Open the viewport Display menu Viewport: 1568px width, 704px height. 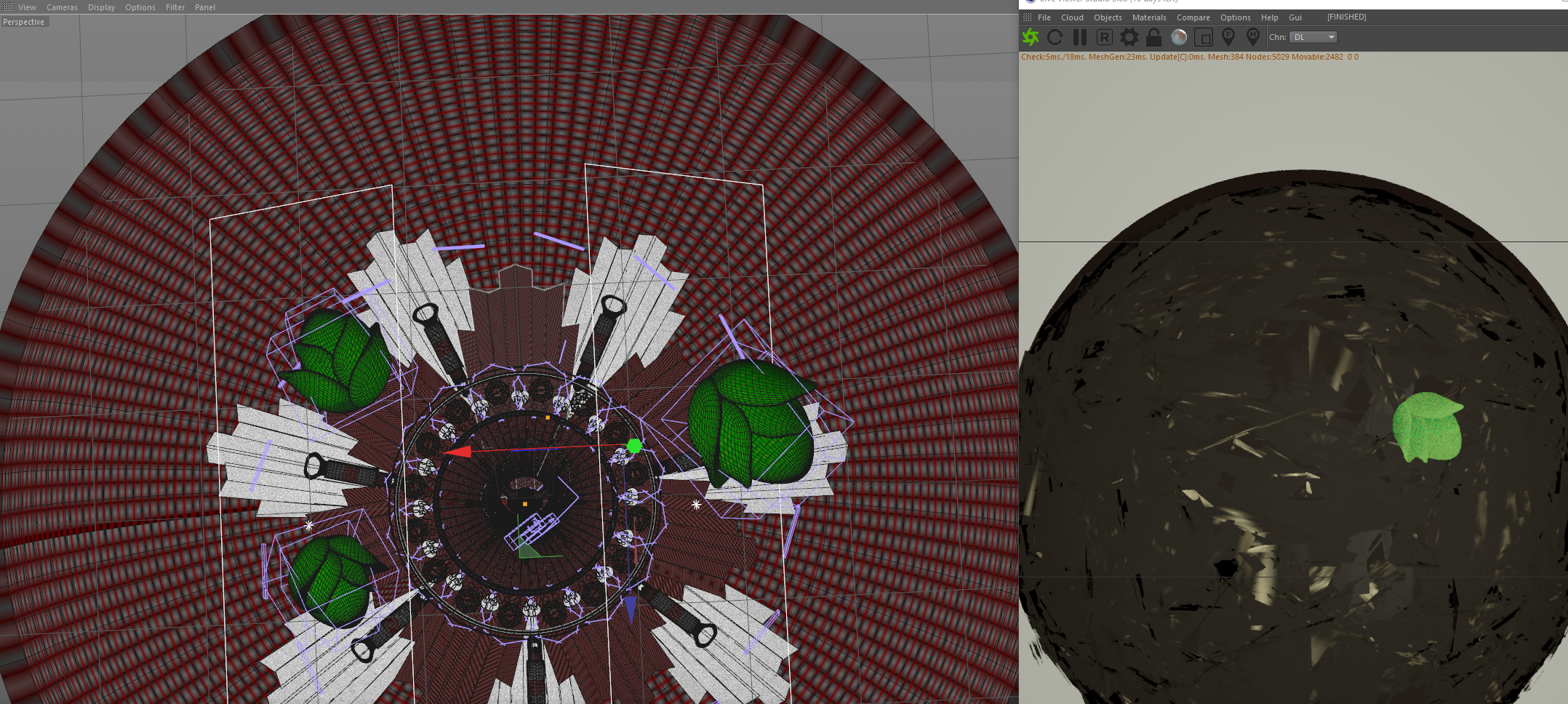[101, 7]
